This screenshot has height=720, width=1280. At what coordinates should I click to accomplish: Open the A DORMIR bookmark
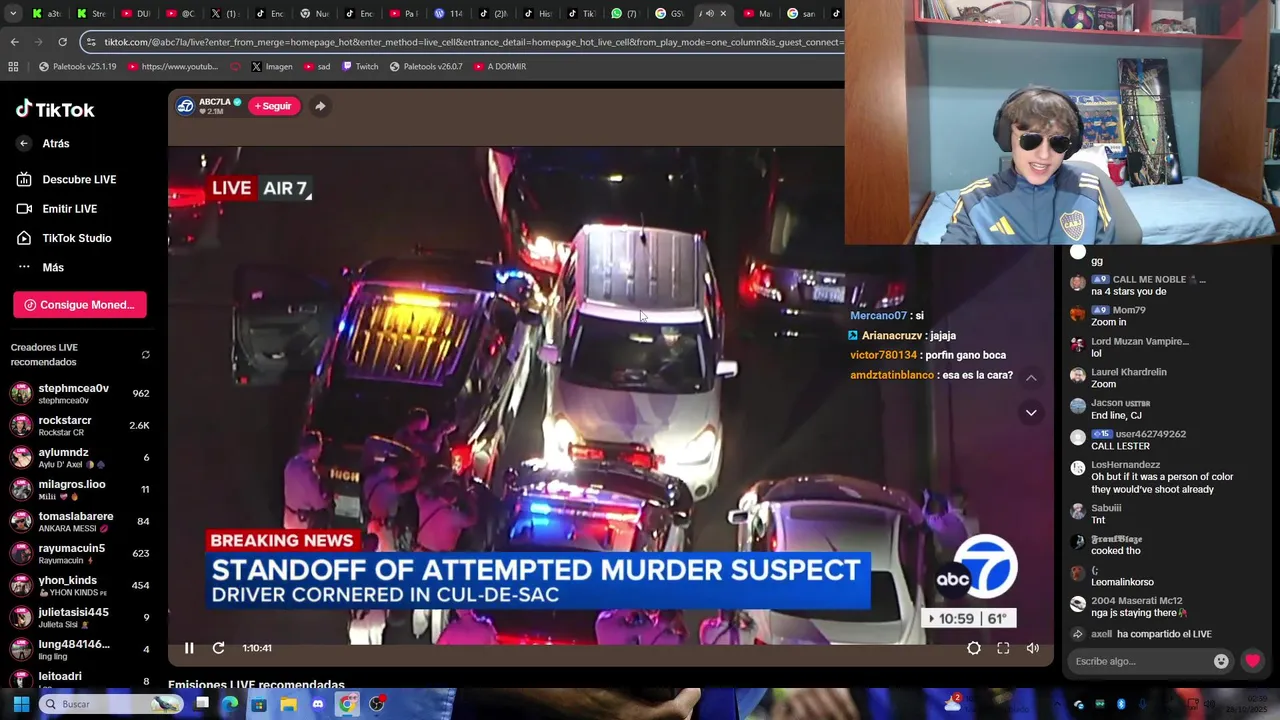click(500, 66)
